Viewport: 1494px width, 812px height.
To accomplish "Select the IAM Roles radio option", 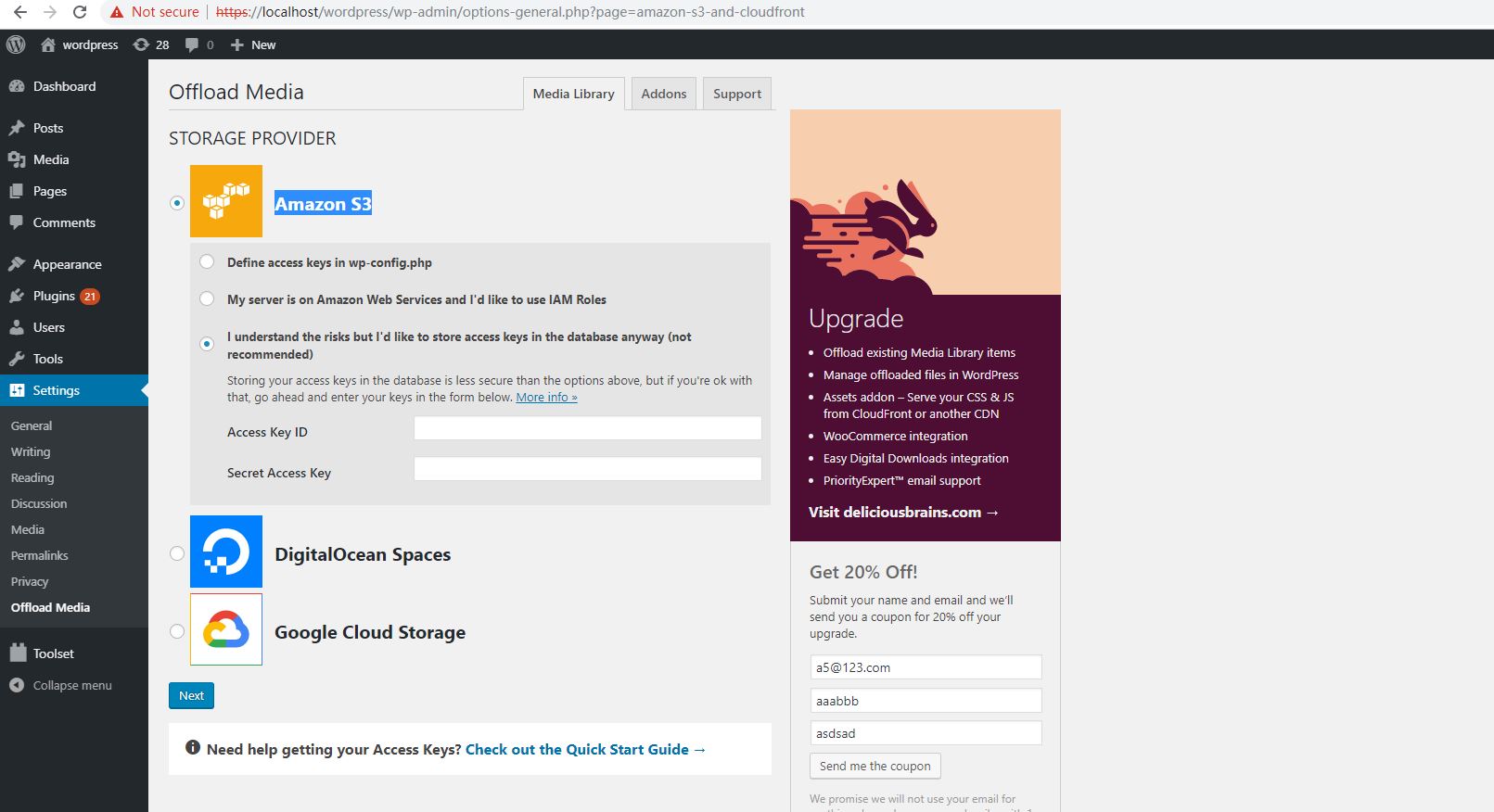I will point(207,298).
